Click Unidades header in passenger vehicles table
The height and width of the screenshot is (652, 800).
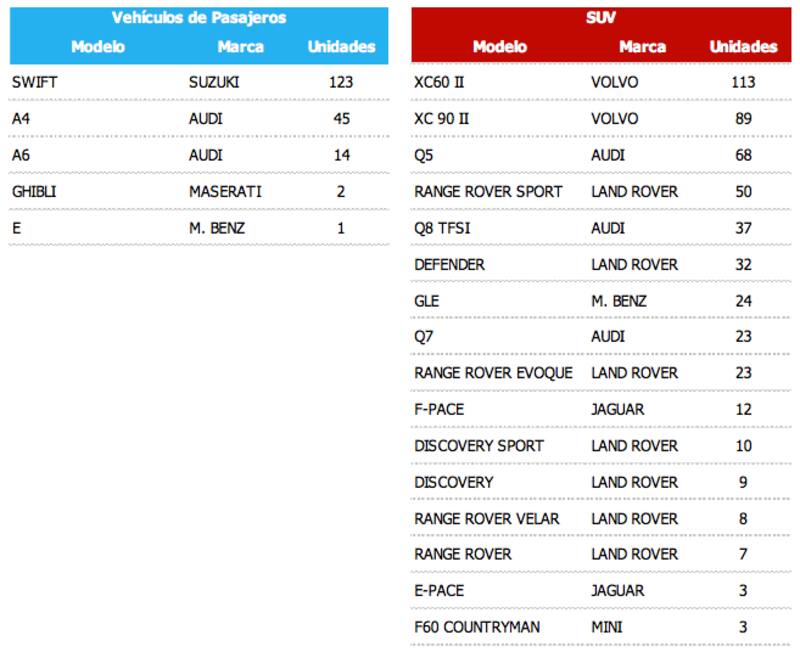tap(341, 47)
